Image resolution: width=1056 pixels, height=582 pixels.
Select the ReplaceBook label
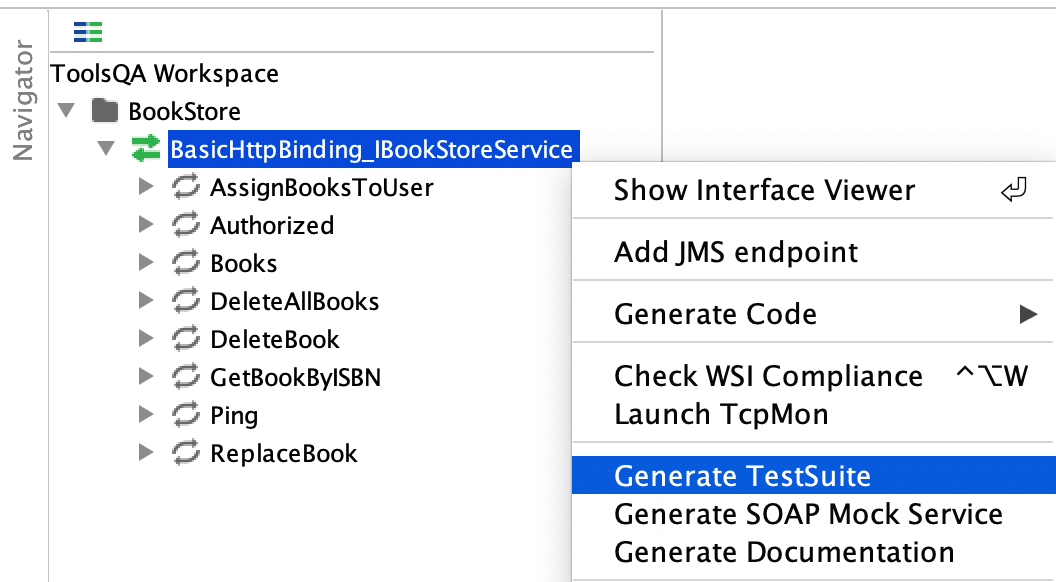coord(284,453)
